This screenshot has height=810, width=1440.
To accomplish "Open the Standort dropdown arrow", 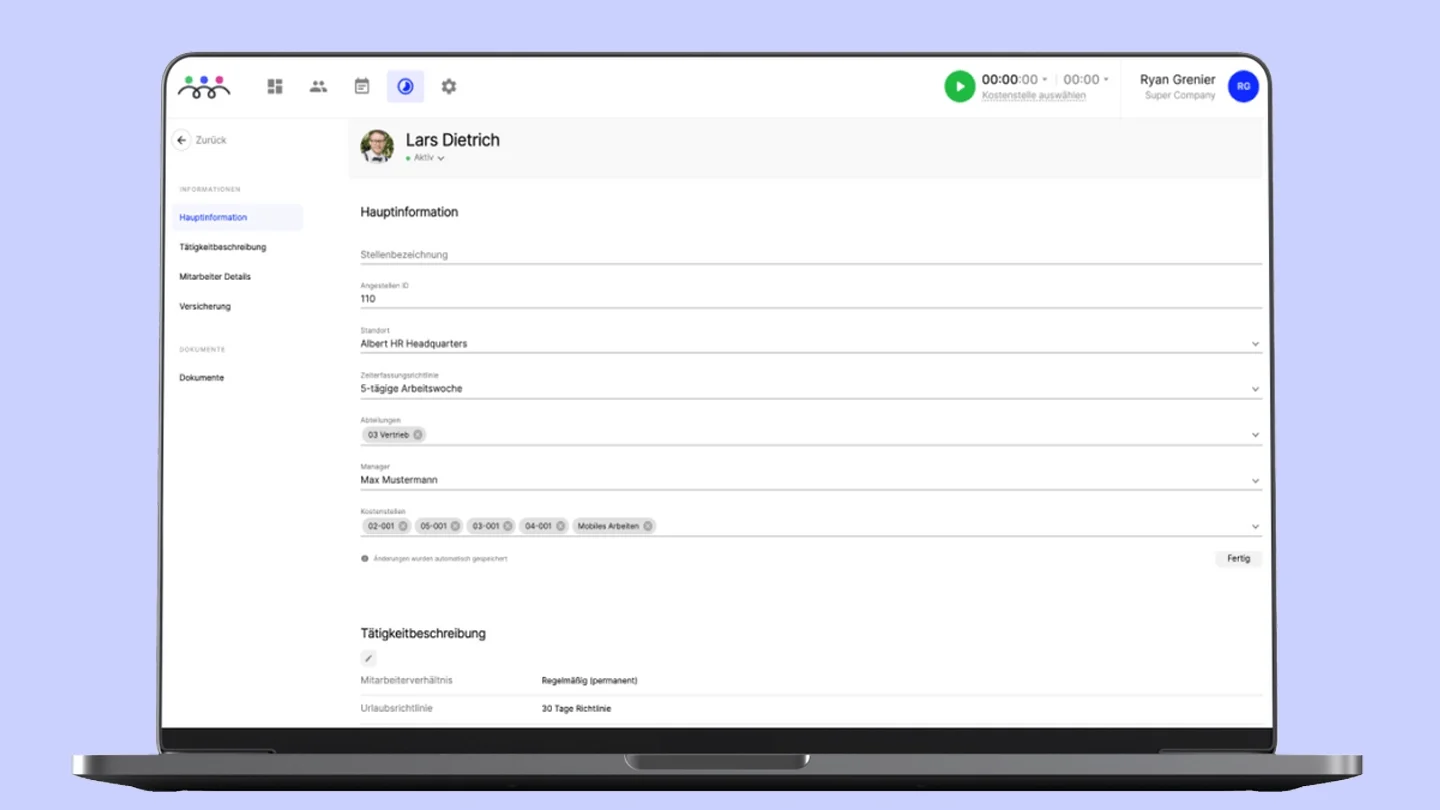I will 1256,344.
